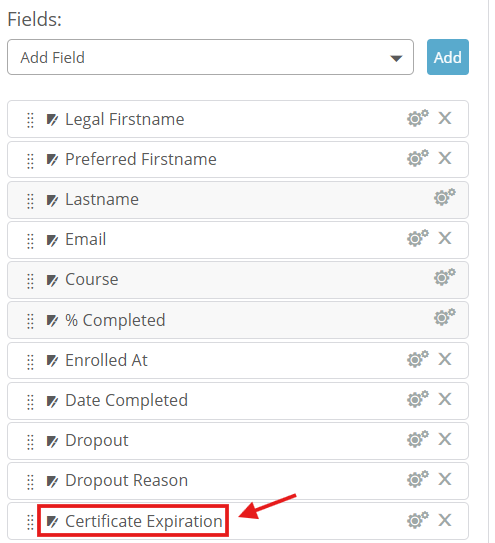The height and width of the screenshot is (543, 495).
Task: Click the Add Field dropdown arrow
Action: [396, 58]
